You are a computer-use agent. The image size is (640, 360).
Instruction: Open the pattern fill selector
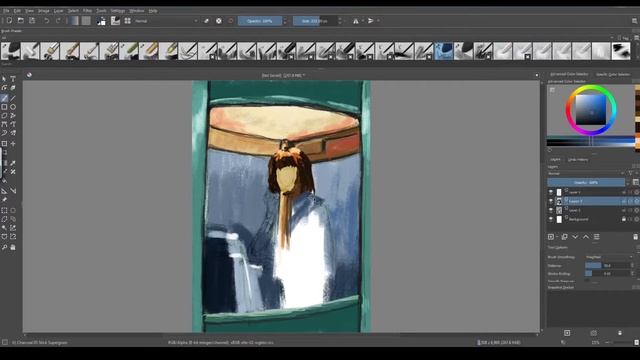pos(86,21)
